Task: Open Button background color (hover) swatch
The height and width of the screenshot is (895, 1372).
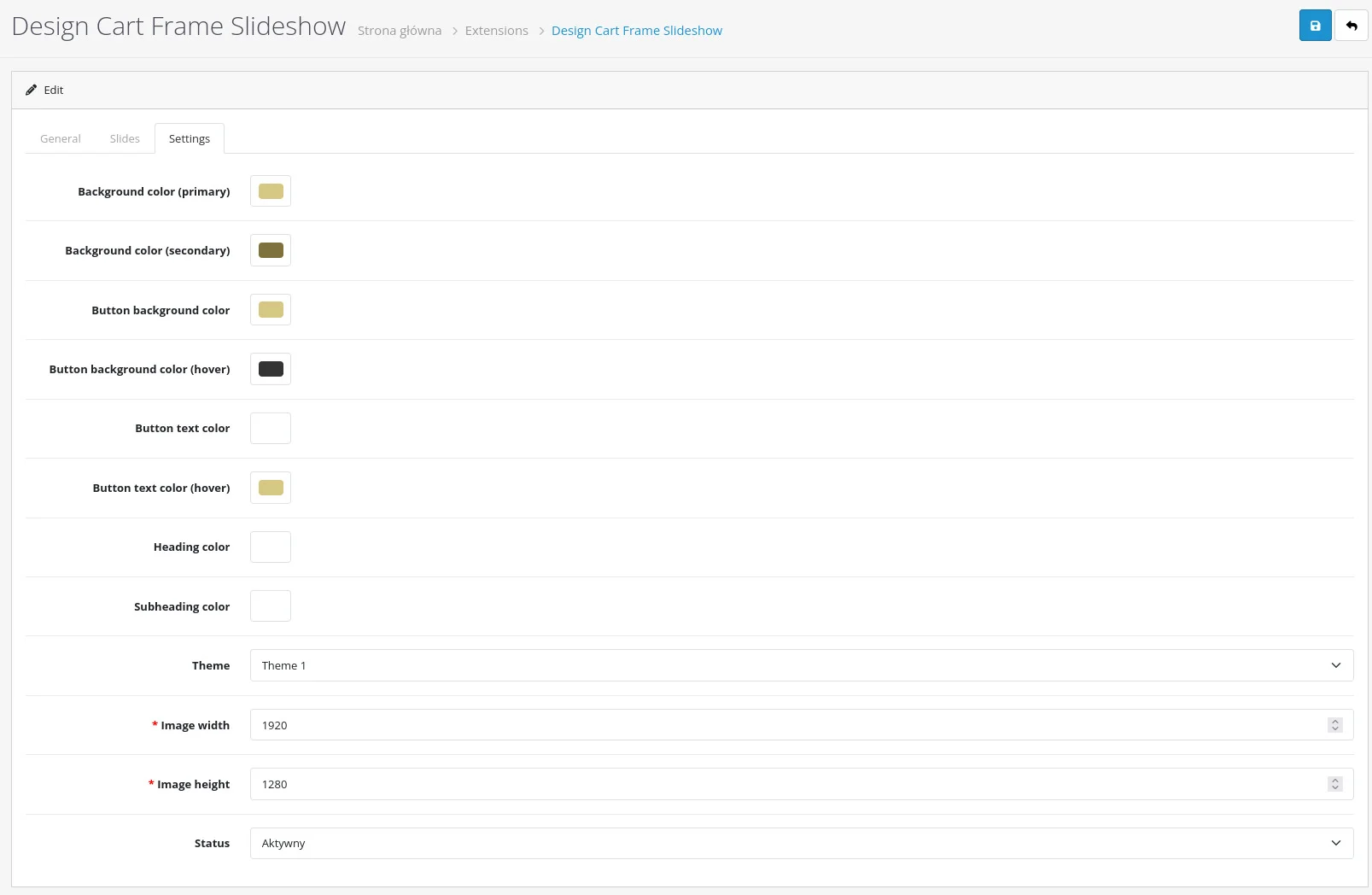Action: (271, 369)
